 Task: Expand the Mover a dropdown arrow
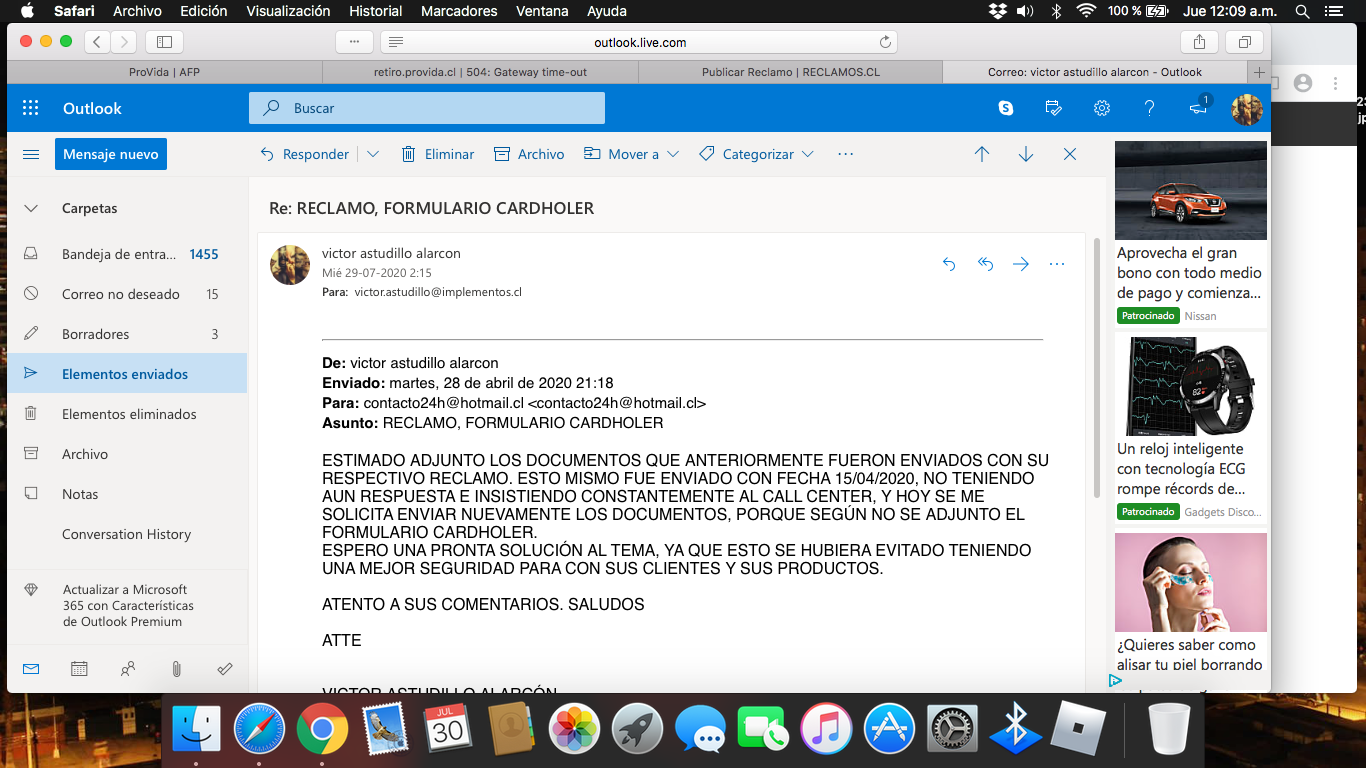tap(673, 154)
